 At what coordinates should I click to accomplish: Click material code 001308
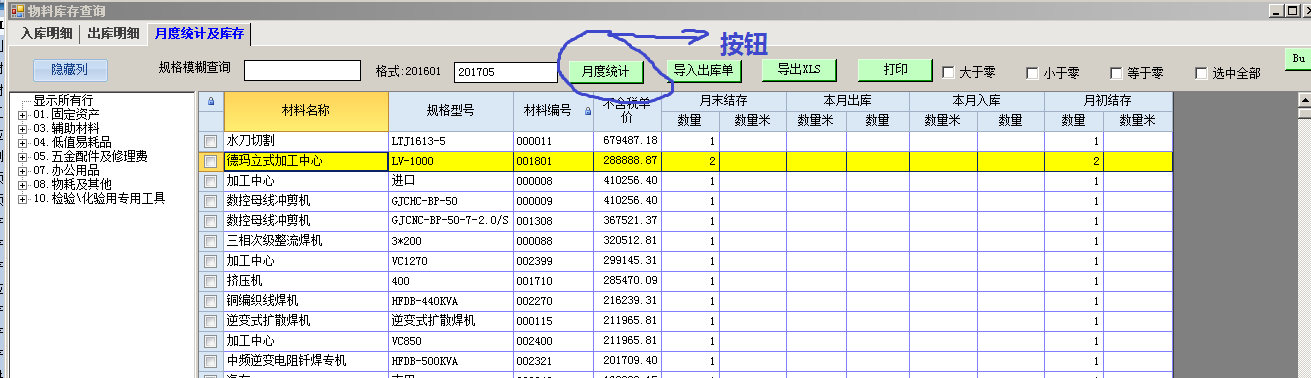pyautogui.click(x=554, y=221)
